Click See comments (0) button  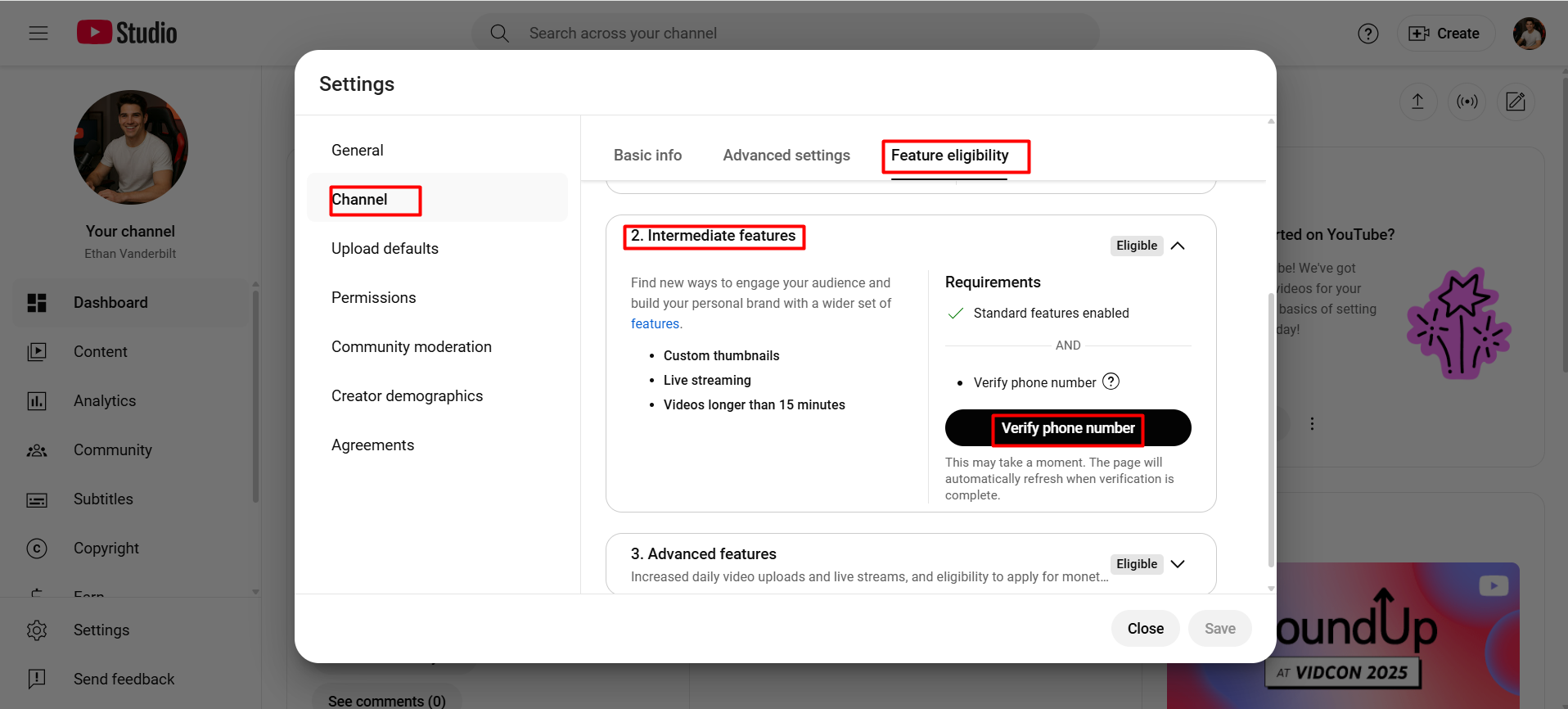coord(387,701)
